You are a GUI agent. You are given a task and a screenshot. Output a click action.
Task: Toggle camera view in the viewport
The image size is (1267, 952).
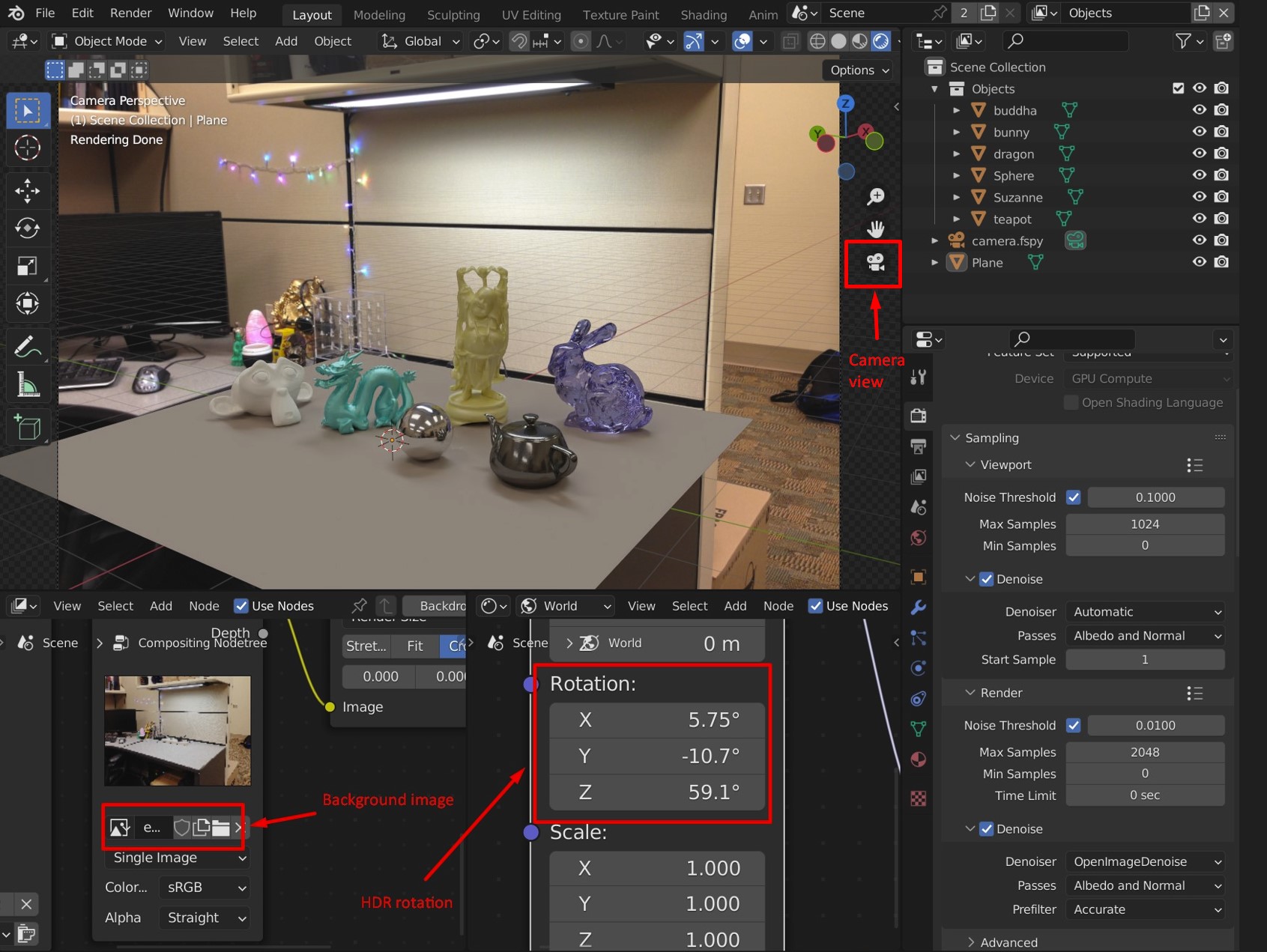point(875,263)
